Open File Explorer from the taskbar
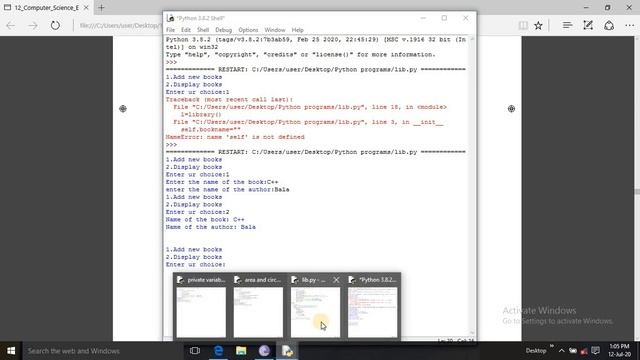The image size is (640, 360). tap(241, 351)
